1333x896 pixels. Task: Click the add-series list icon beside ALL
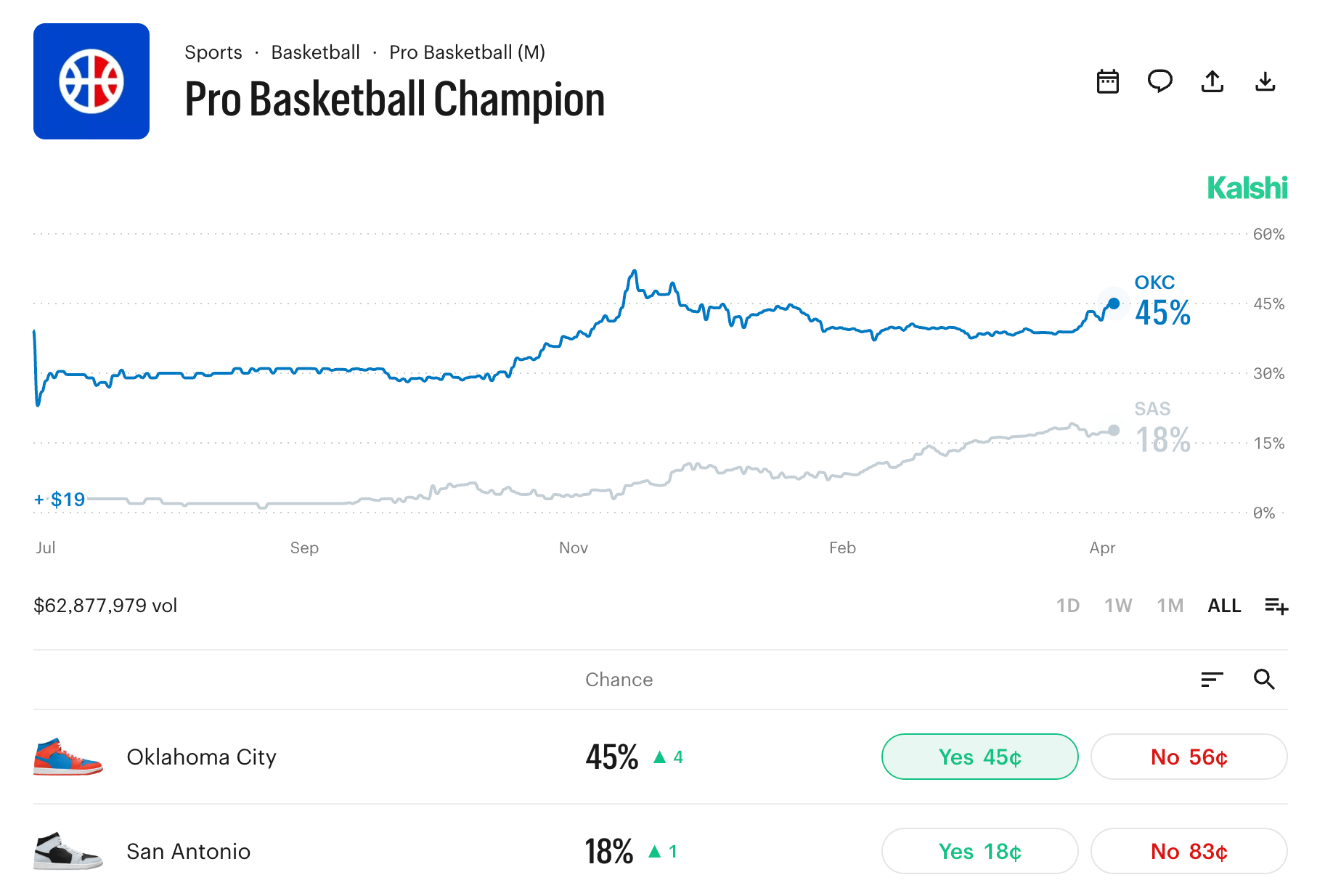point(1276,606)
